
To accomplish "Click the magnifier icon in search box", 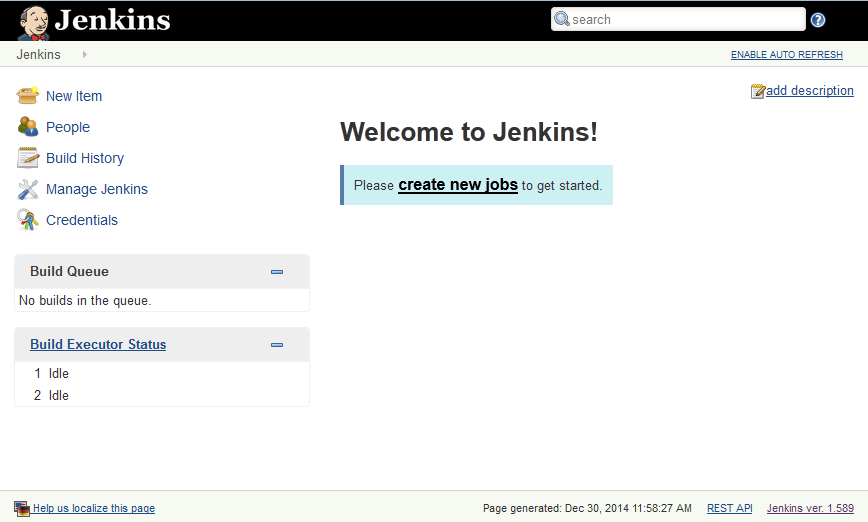I will [x=561, y=19].
